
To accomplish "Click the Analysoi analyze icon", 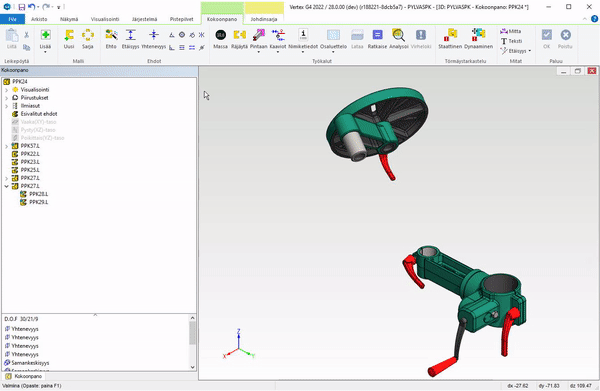I will pyautogui.click(x=398, y=35).
